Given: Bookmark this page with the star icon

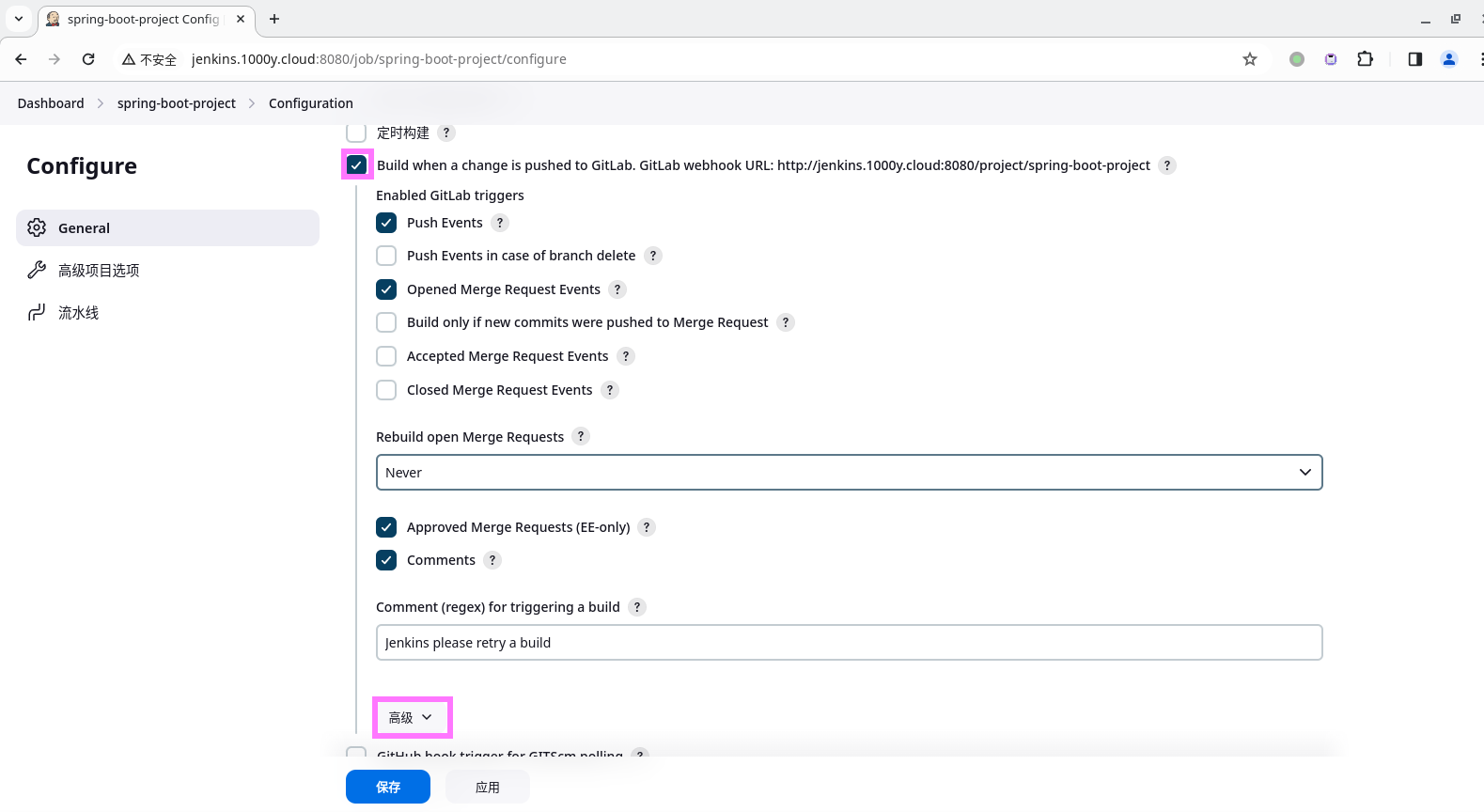Looking at the screenshot, I should [x=1250, y=59].
